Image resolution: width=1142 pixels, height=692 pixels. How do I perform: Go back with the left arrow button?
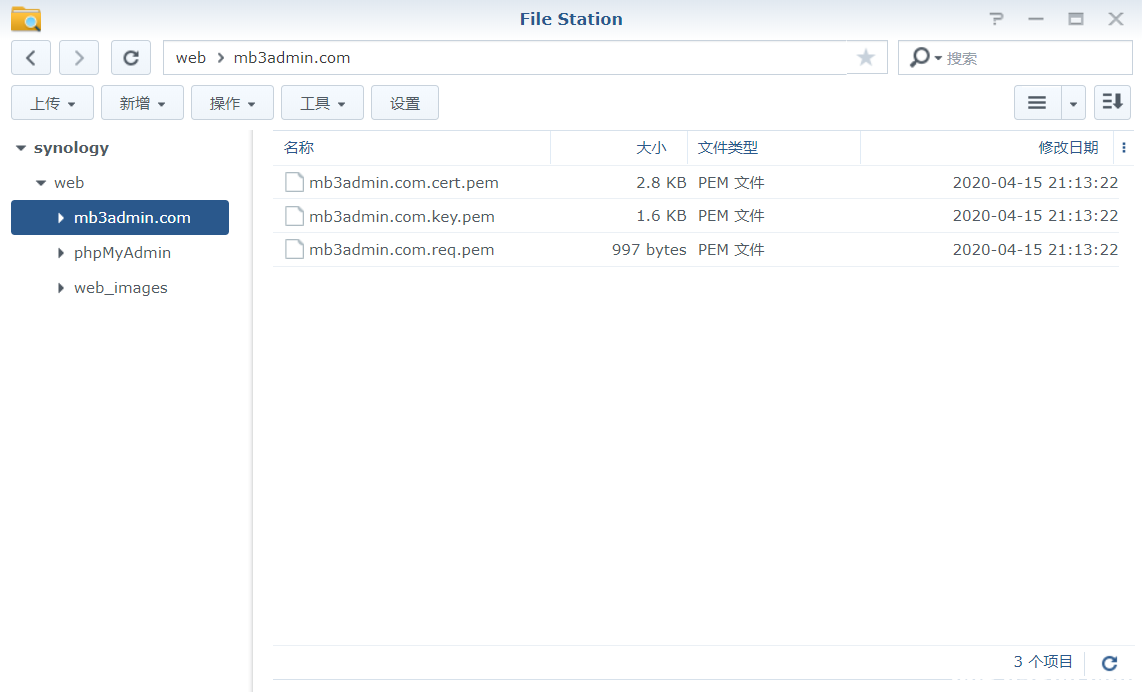pos(31,58)
